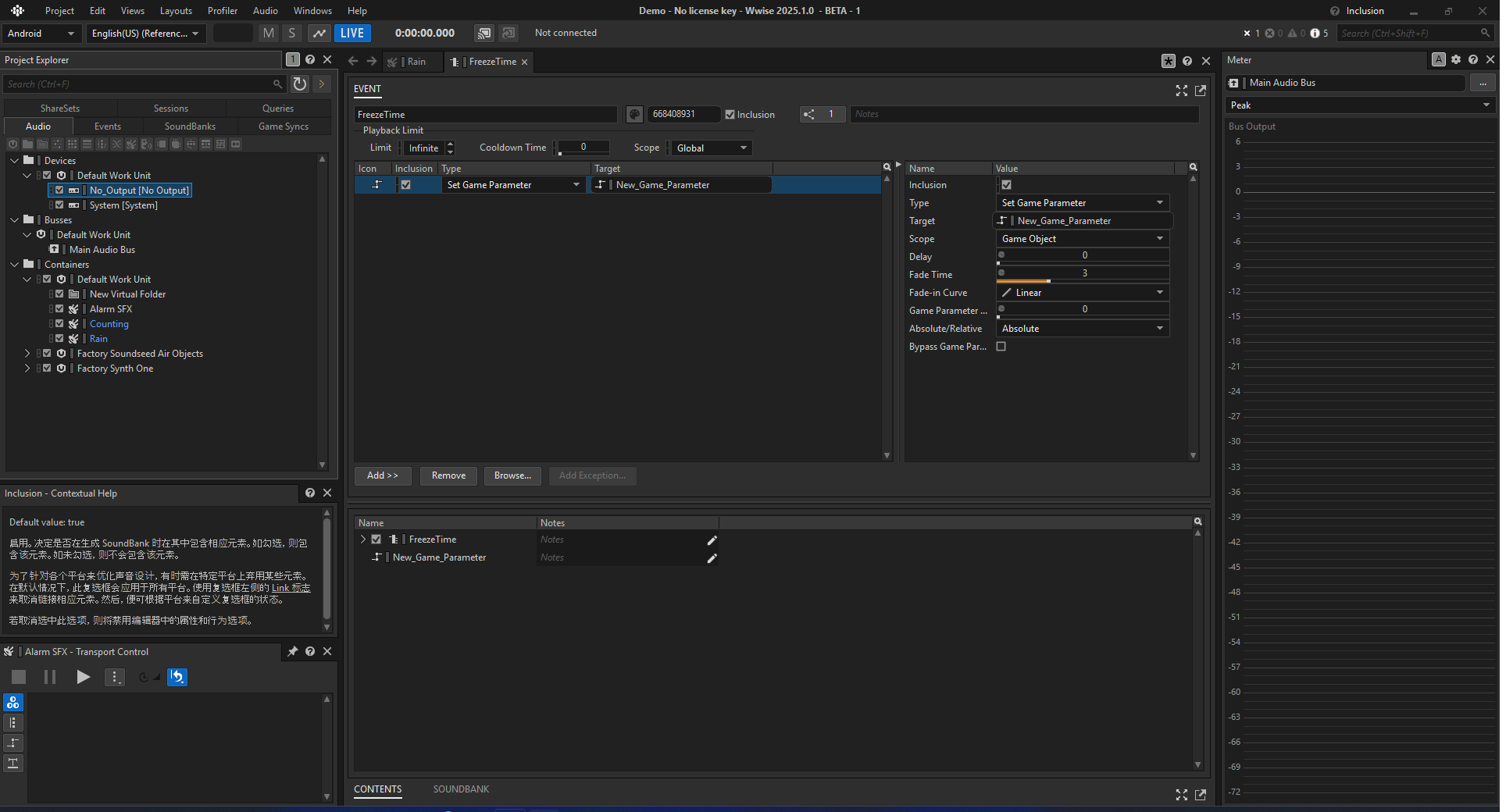Click the event color icon beside FreezeTime name
This screenshot has height=812, width=1506.
[x=634, y=115]
